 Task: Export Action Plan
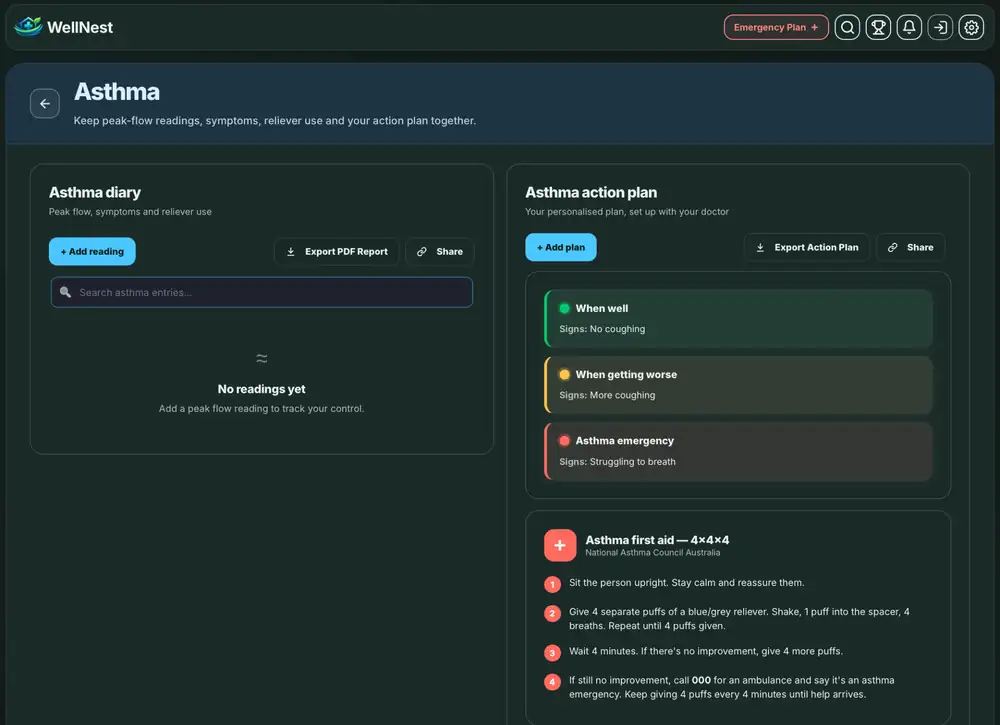807,247
